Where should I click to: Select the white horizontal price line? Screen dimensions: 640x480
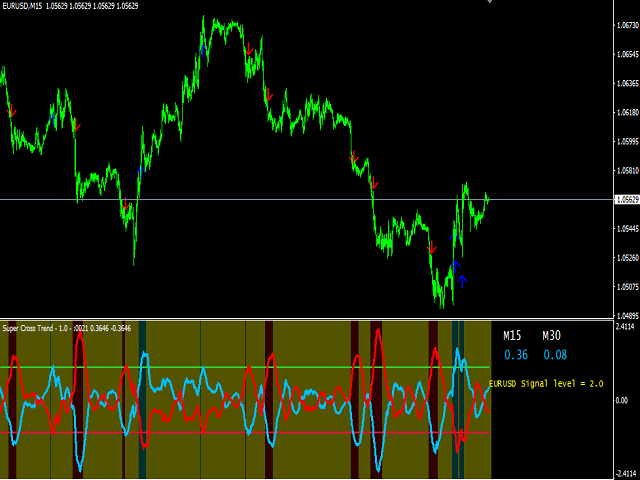pos(300,200)
